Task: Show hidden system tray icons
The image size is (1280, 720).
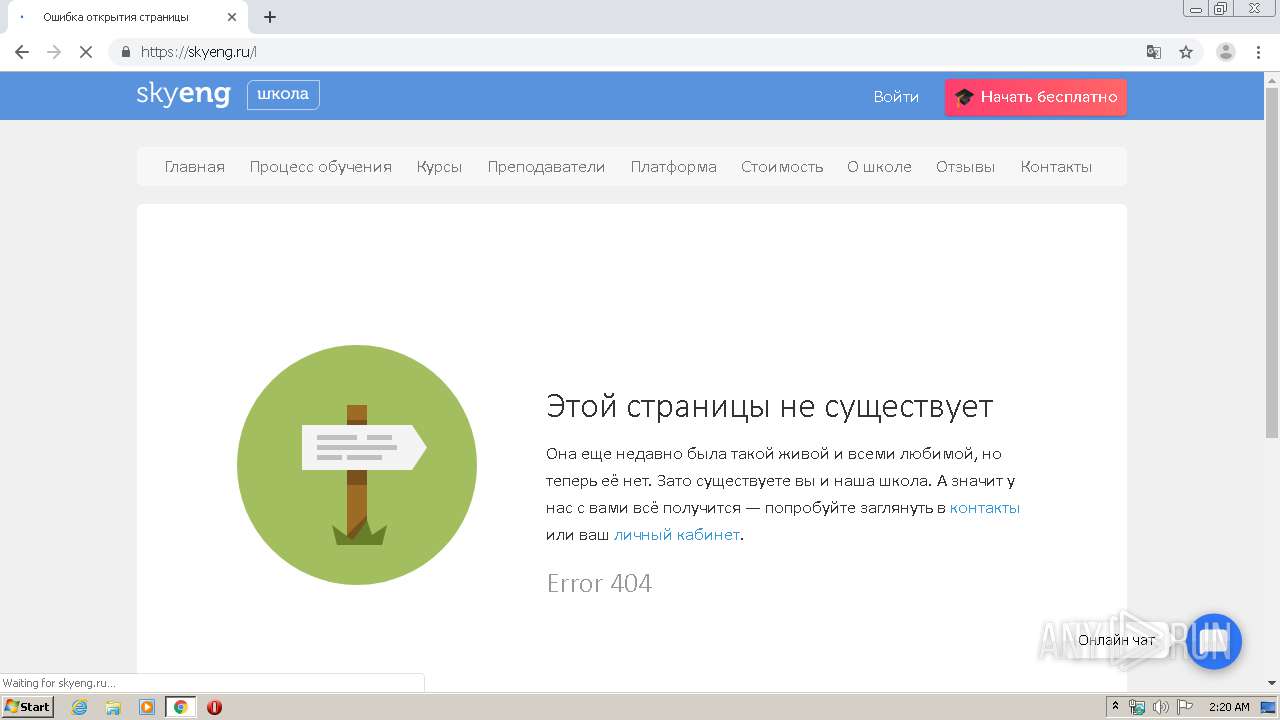Action: (1115, 707)
